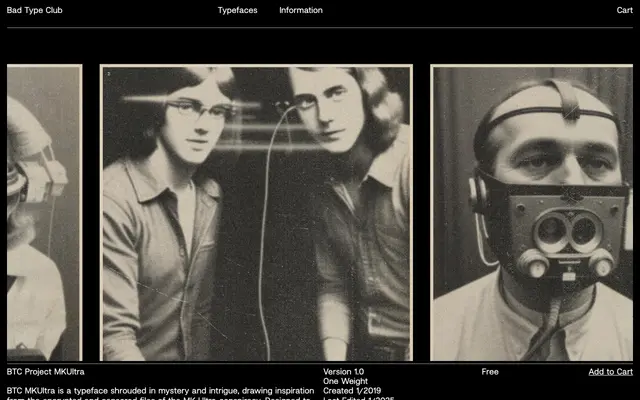Click the BTC MKUltra description paragraph
The height and width of the screenshot is (400, 640).
coord(160,393)
